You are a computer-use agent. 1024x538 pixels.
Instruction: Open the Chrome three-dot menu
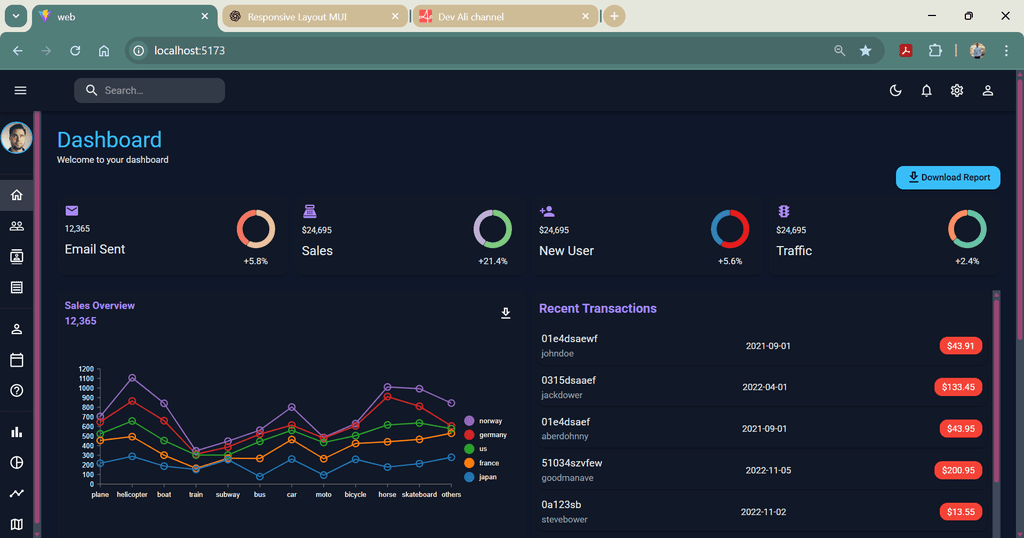pyautogui.click(x=1006, y=51)
